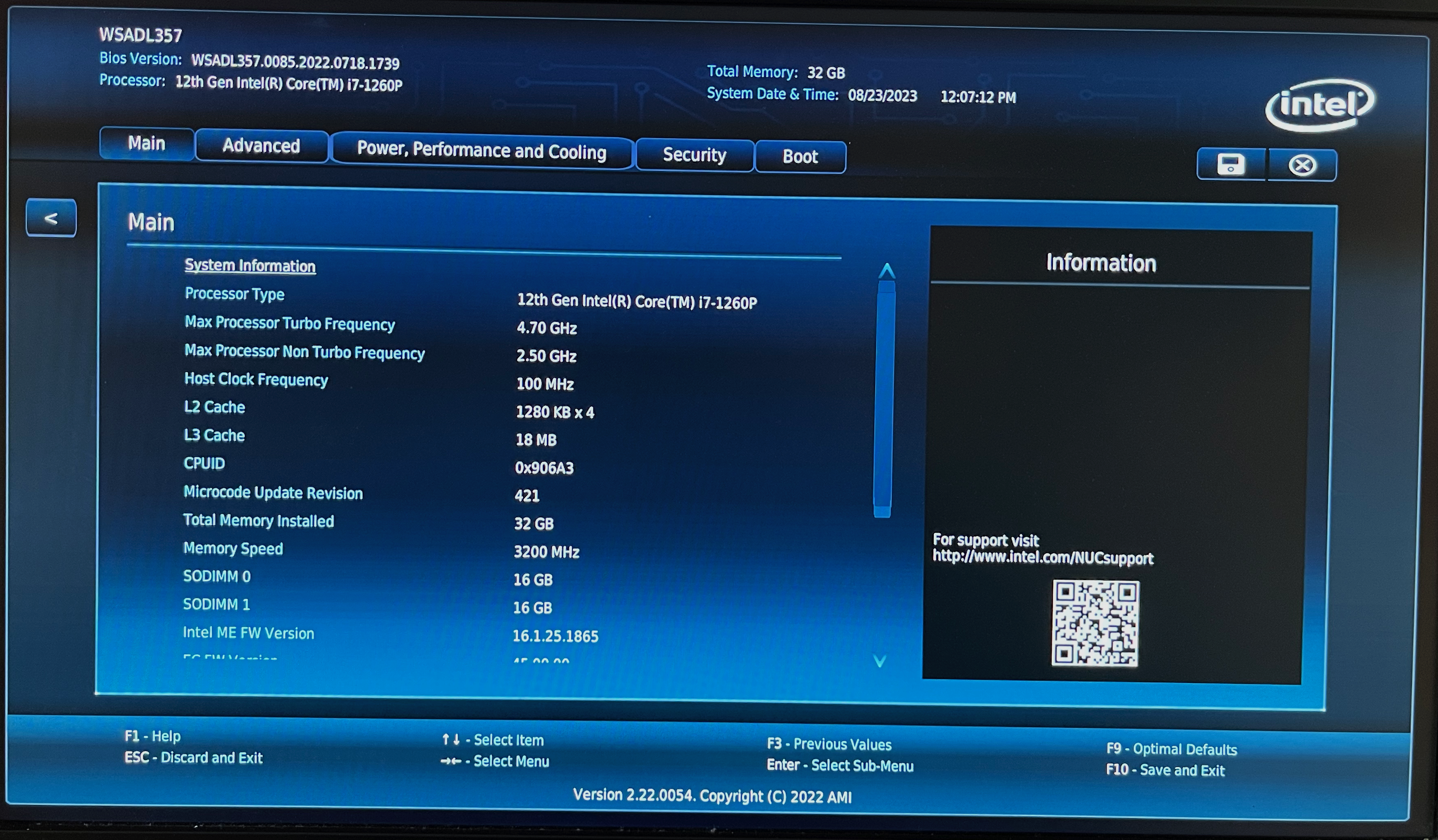Click the 12:07:12 PM time value

(978, 96)
